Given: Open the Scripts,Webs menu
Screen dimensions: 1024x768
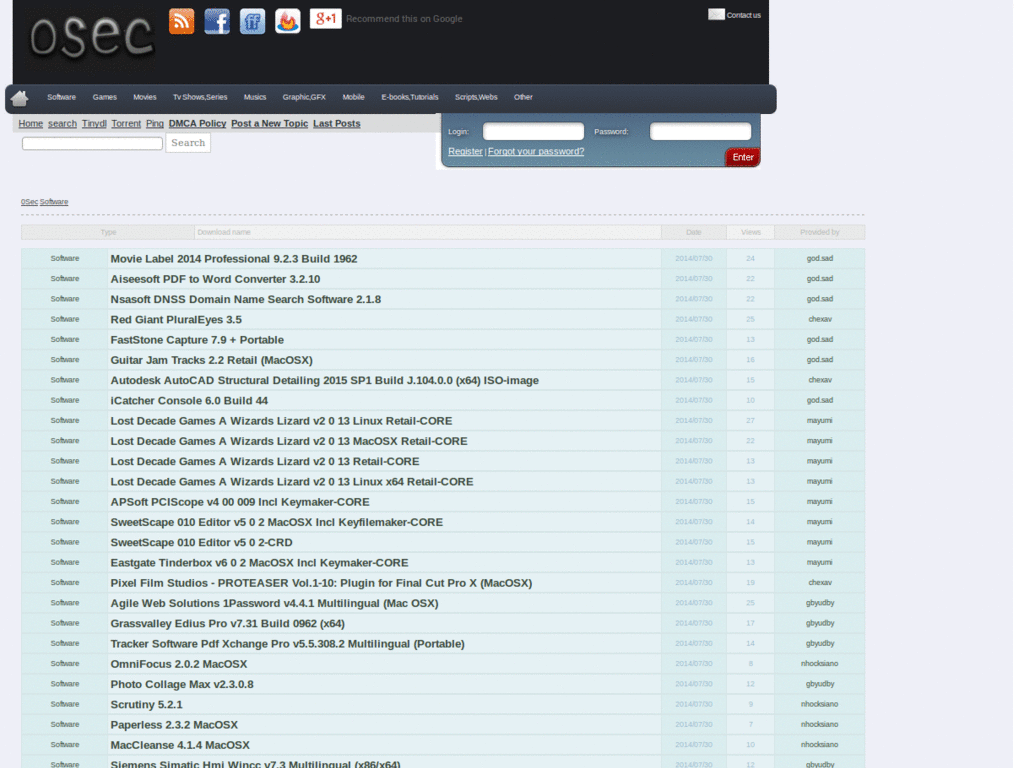Looking at the screenshot, I should click(476, 97).
